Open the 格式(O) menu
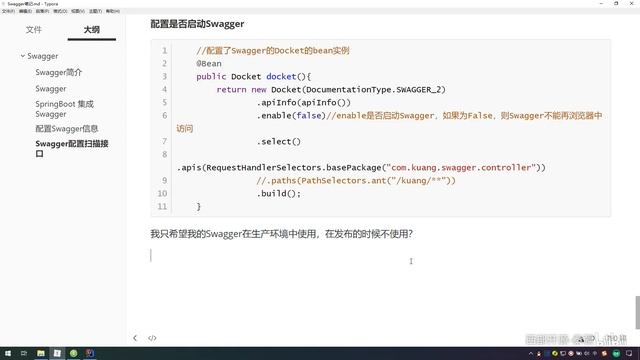The height and width of the screenshot is (360, 640). click(60, 11)
